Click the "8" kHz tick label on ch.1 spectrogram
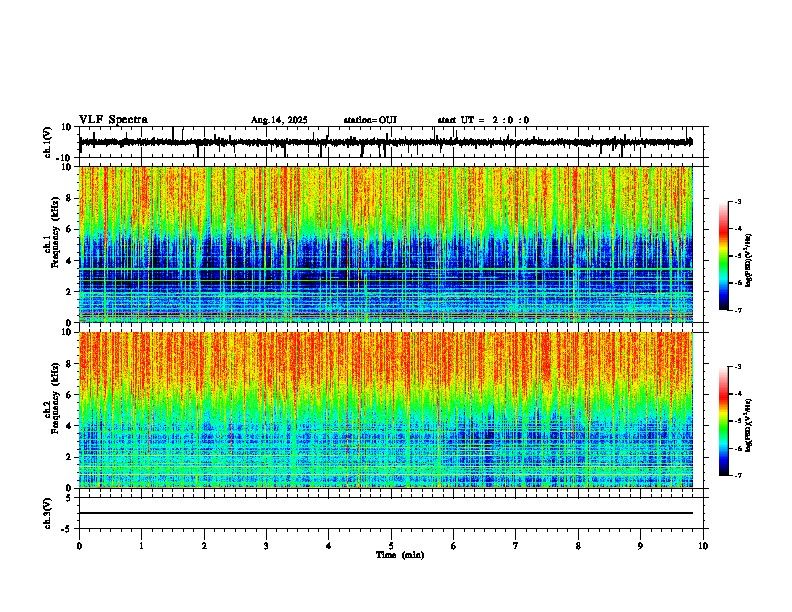The height and width of the screenshot is (612, 792). point(70,198)
